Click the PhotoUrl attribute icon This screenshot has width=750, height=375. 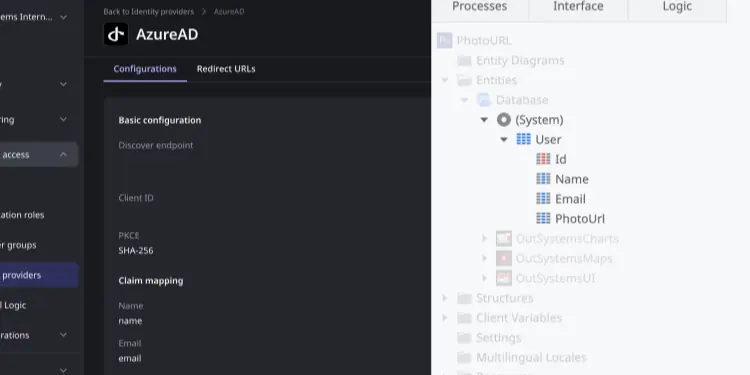(543, 219)
